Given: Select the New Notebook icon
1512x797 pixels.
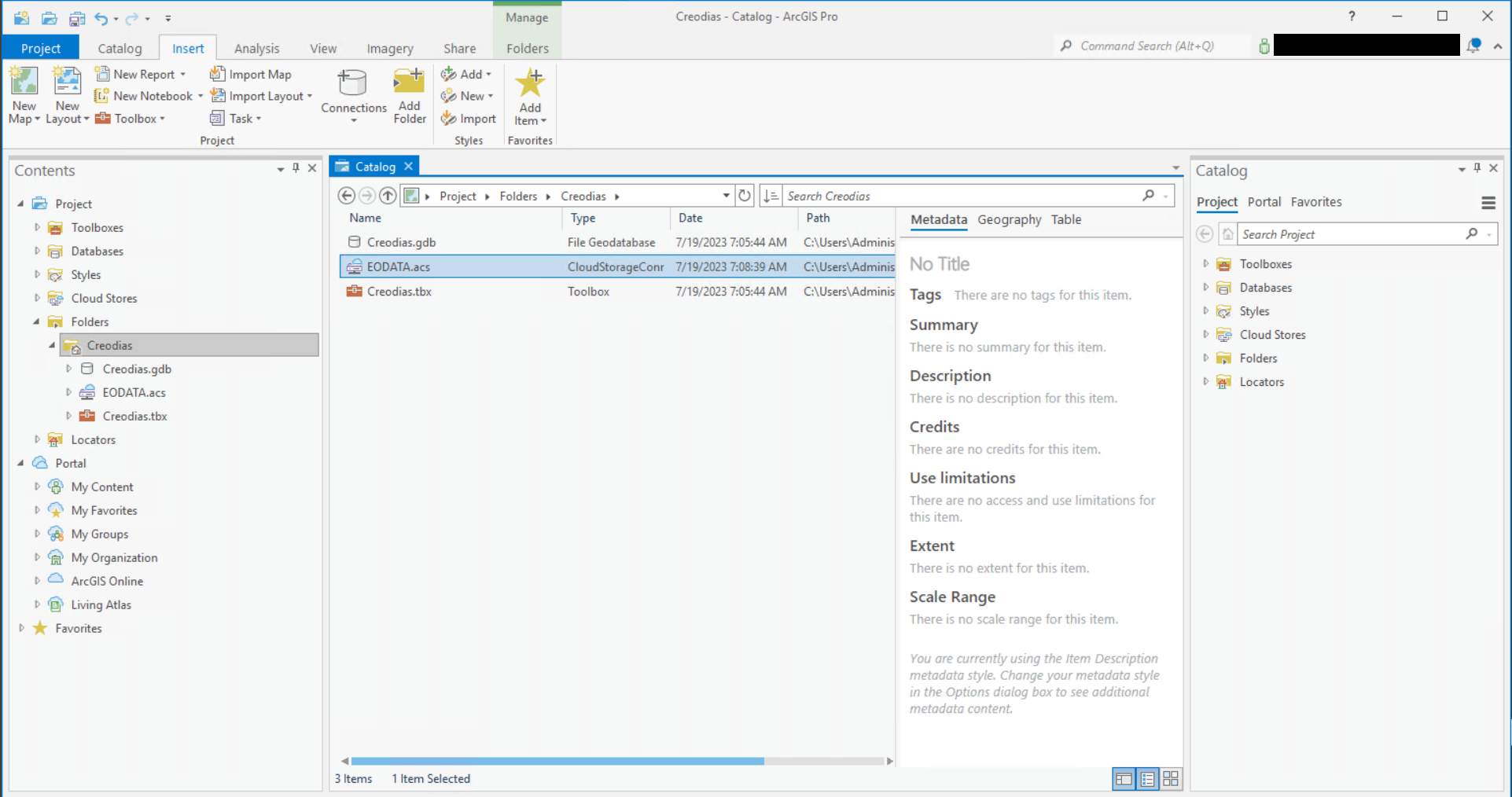Looking at the screenshot, I should [103, 95].
